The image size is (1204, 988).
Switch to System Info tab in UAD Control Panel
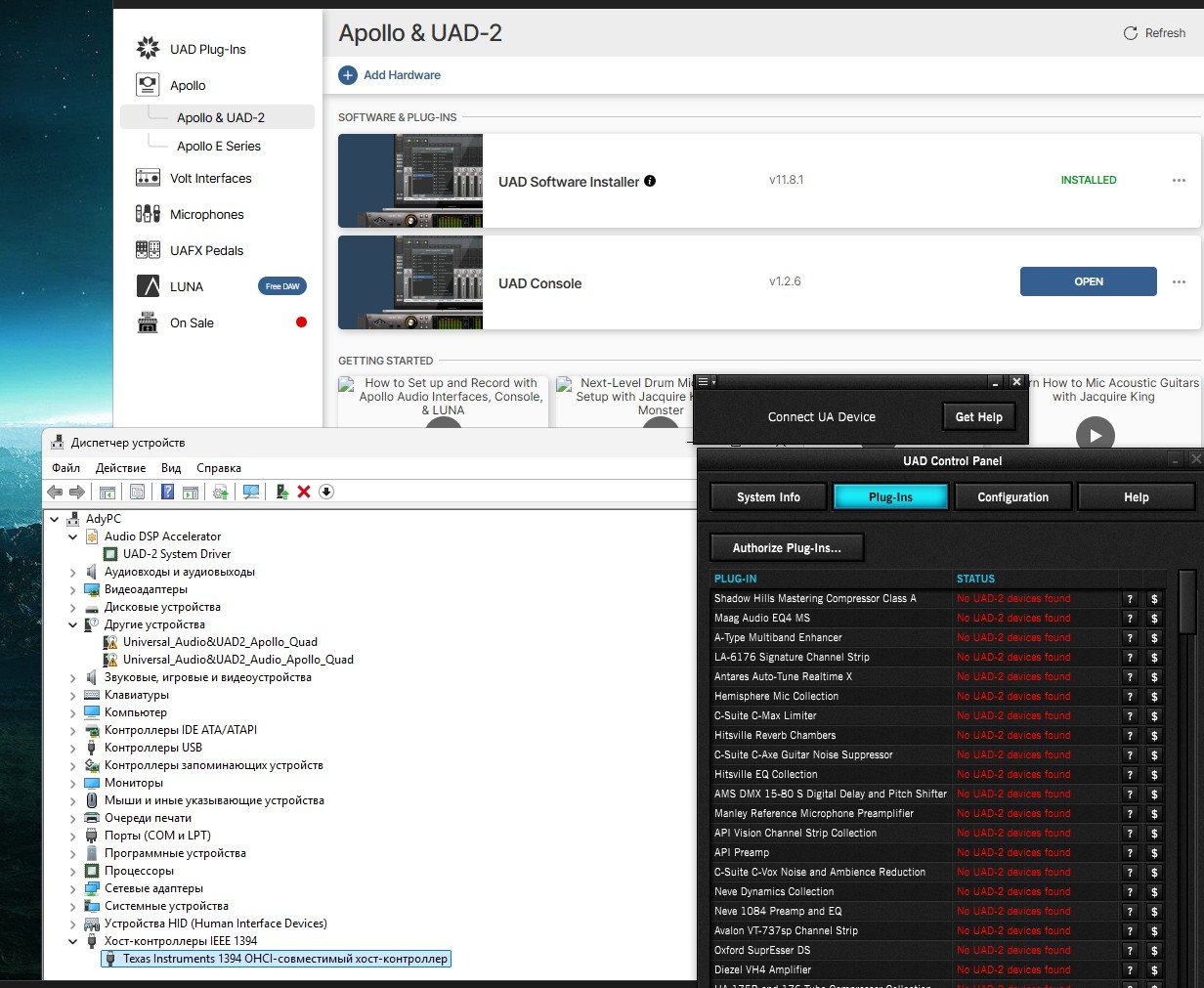click(768, 496)
